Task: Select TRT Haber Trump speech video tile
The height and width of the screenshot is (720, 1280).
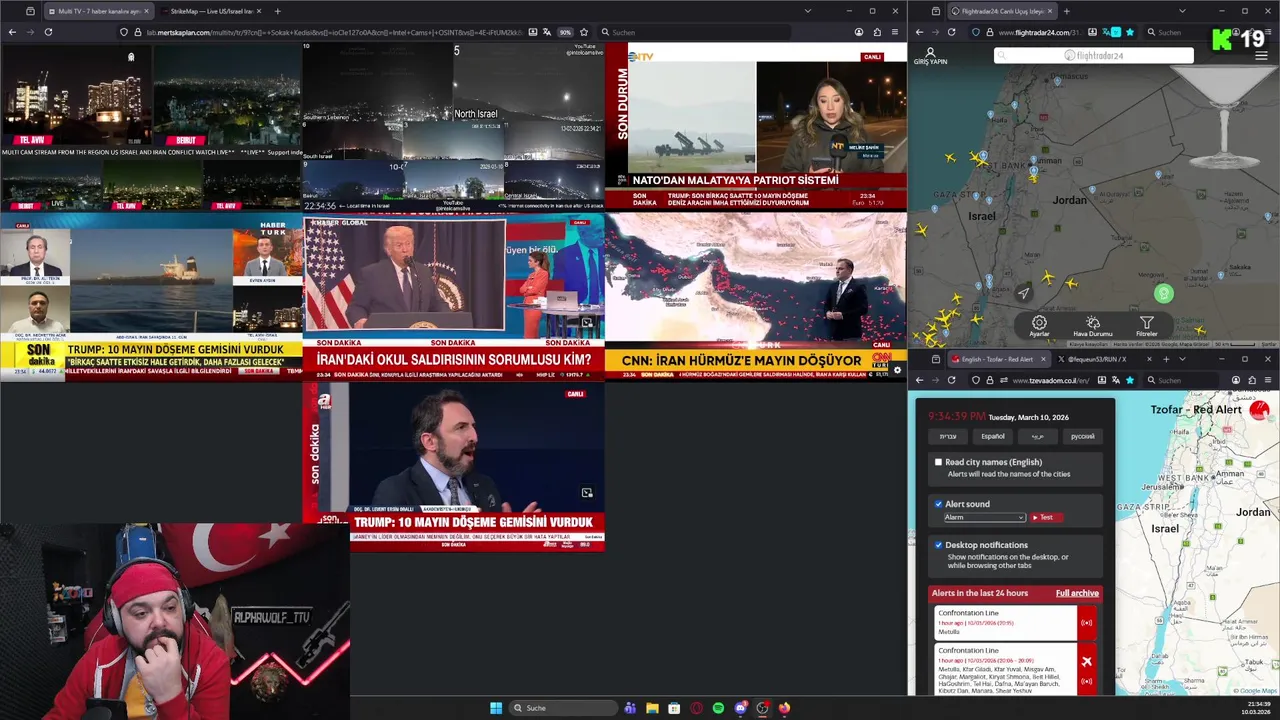Action: pyautogui.click(x=453, y=296)
